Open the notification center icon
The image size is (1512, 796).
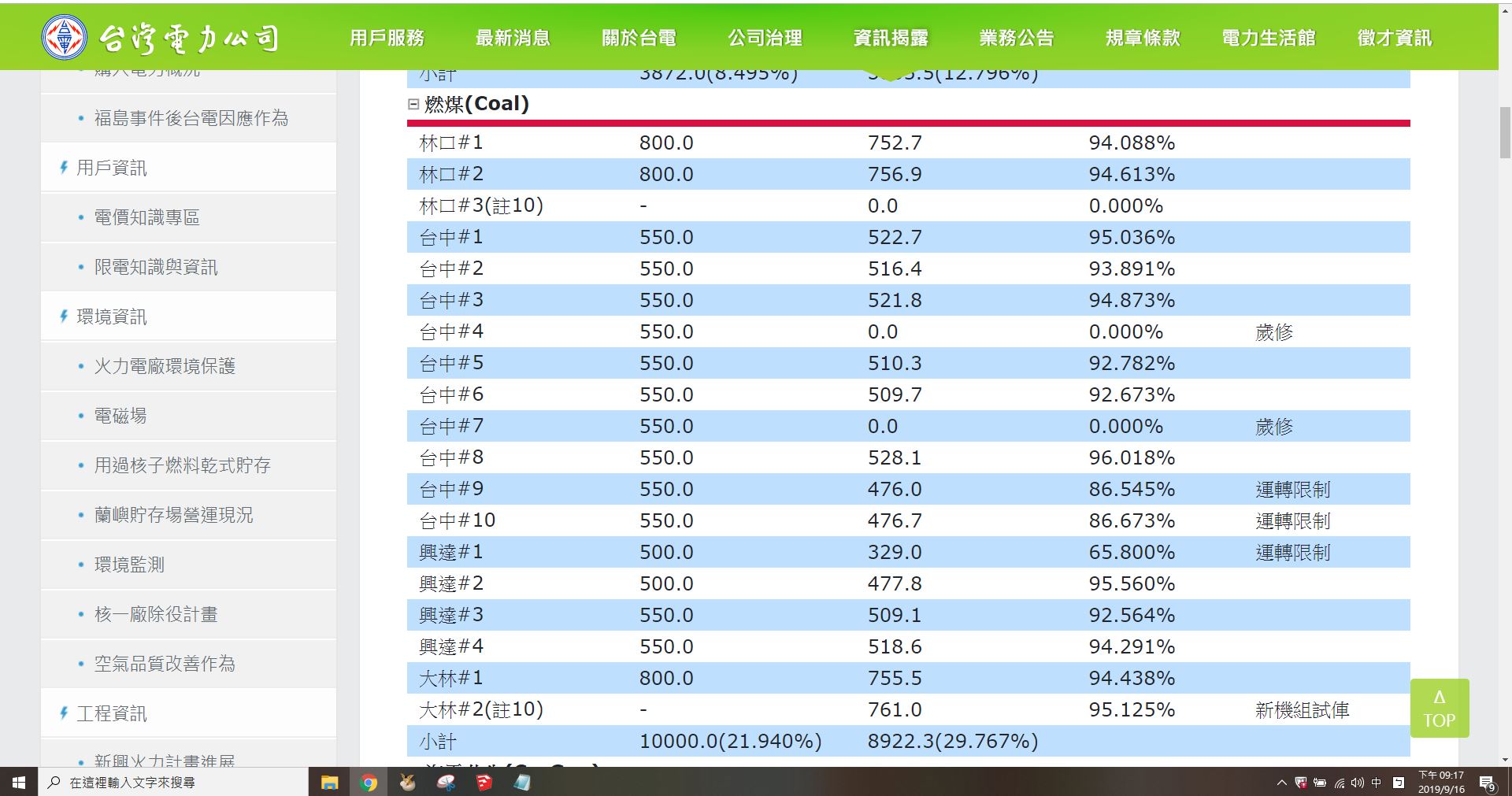[1488, 783]
